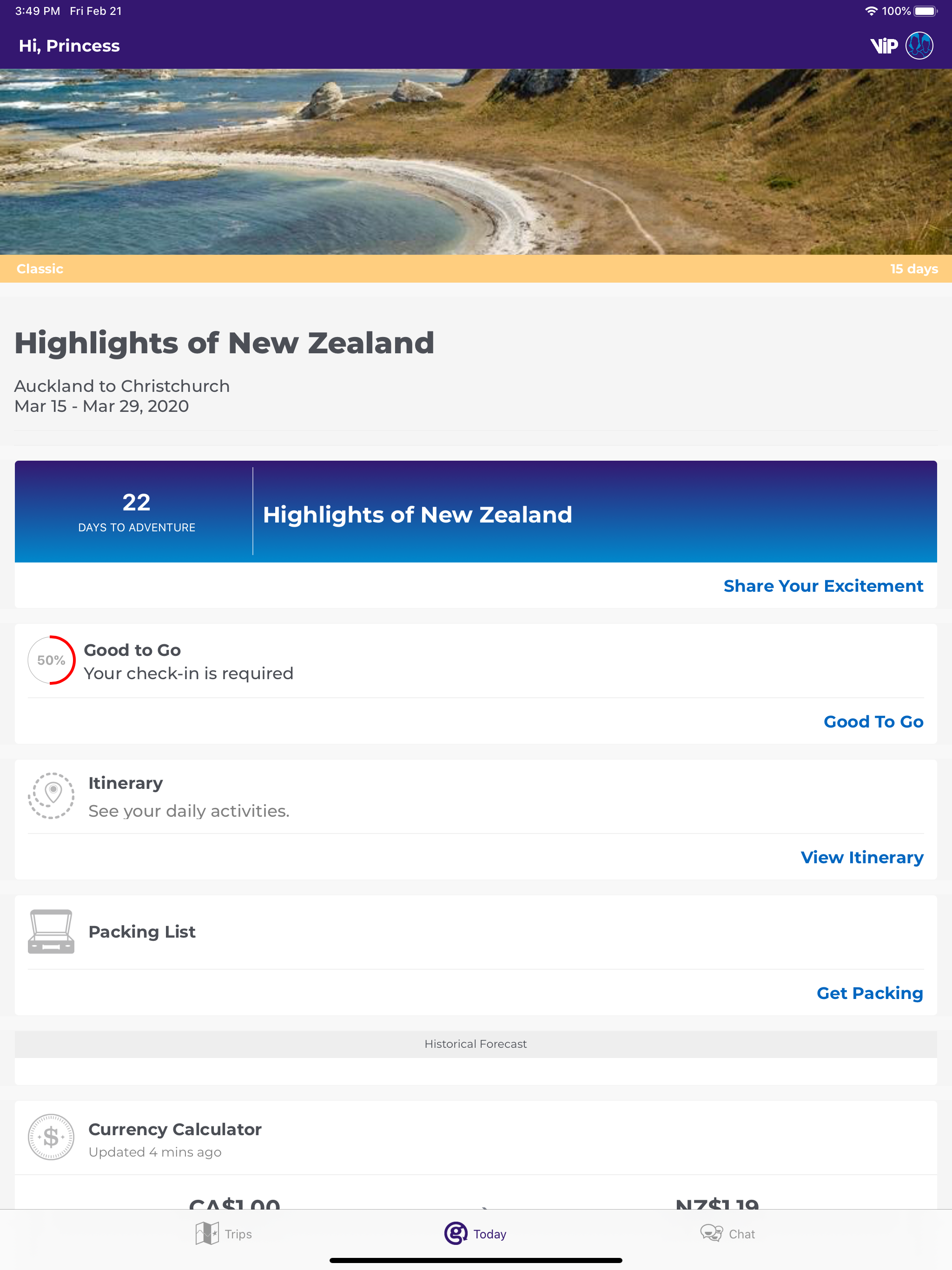The width and height of the screenshot is (952, 1270).
Task: Click View Itinerary link
Action: [861, 857]
